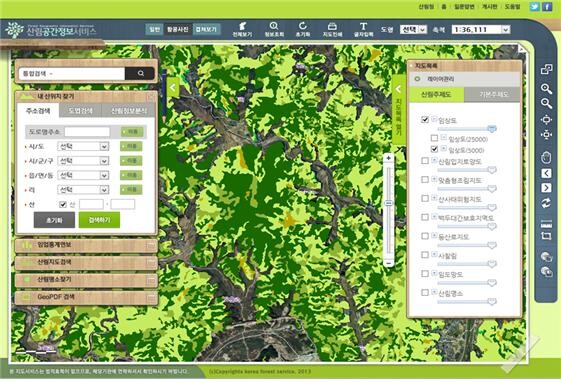
Task: Click the green 검색하기 search button
Action: (x=99, y=220)
